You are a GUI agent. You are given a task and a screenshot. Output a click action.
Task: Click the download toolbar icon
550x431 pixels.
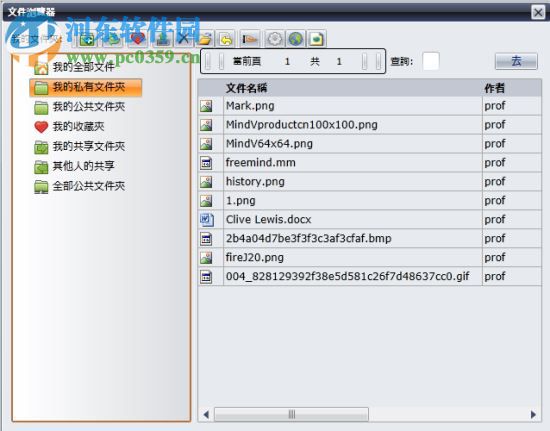(x=162, y=39)
